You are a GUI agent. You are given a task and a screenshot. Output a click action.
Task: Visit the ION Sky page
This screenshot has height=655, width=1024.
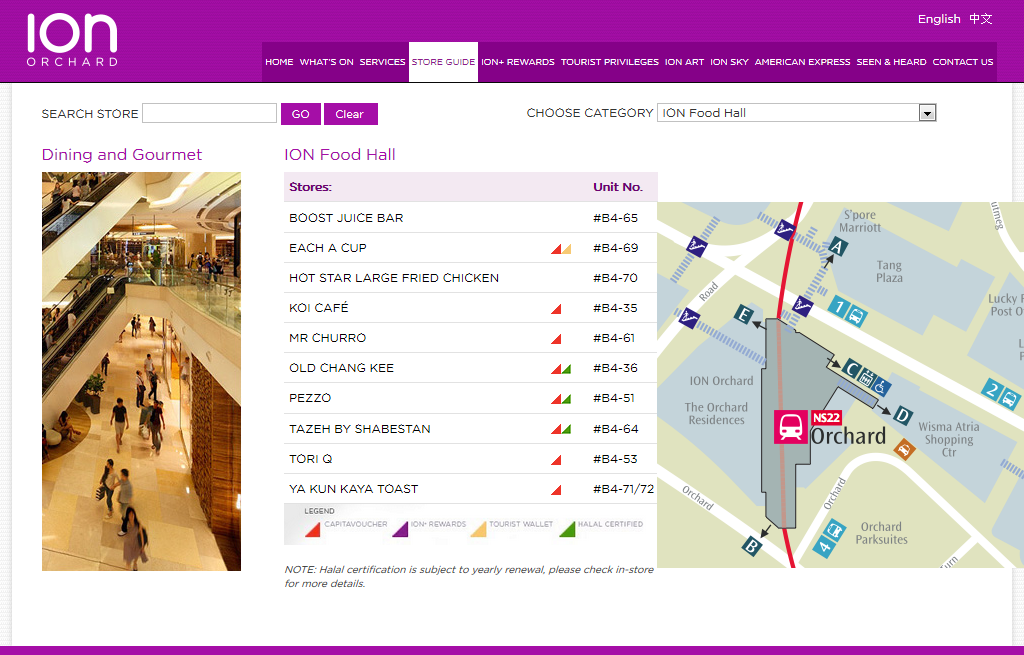pyautogui.click(x=729, y=62)
